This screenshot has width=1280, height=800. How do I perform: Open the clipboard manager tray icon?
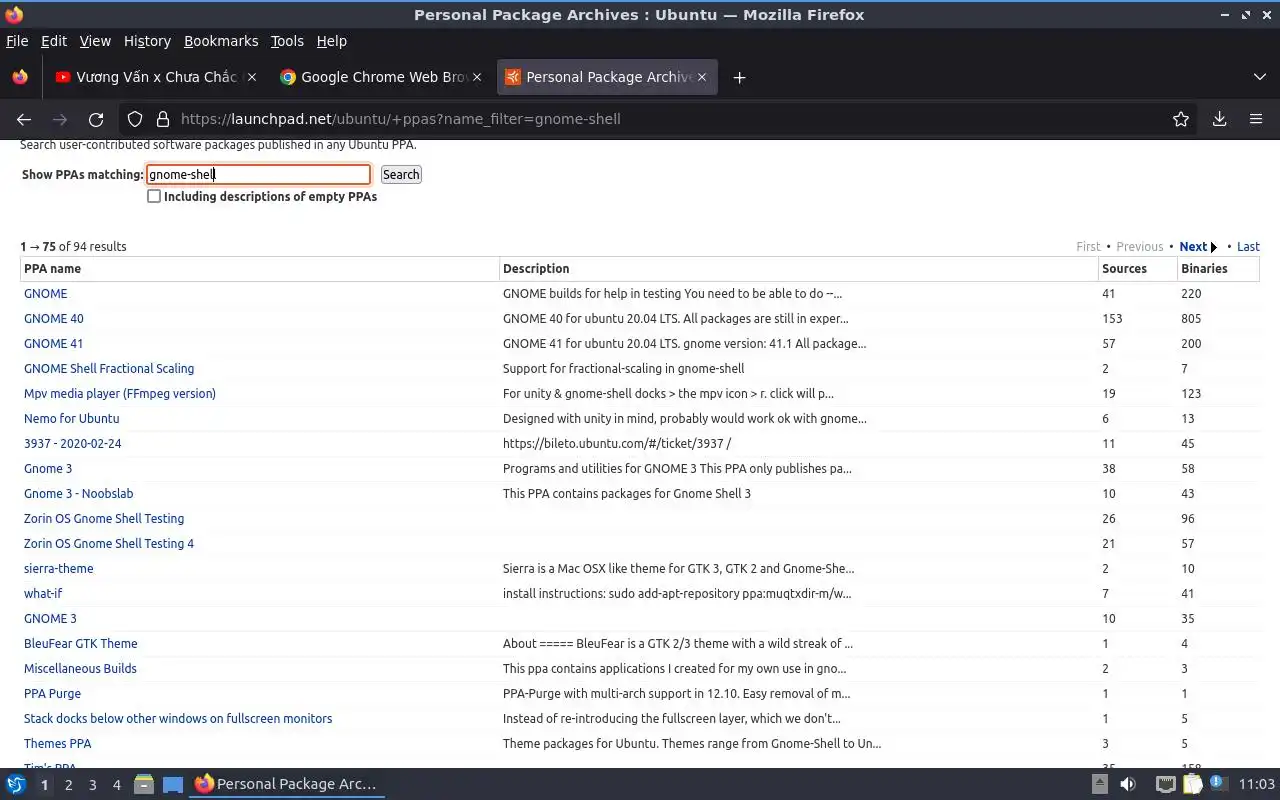tap(1193, 784)
